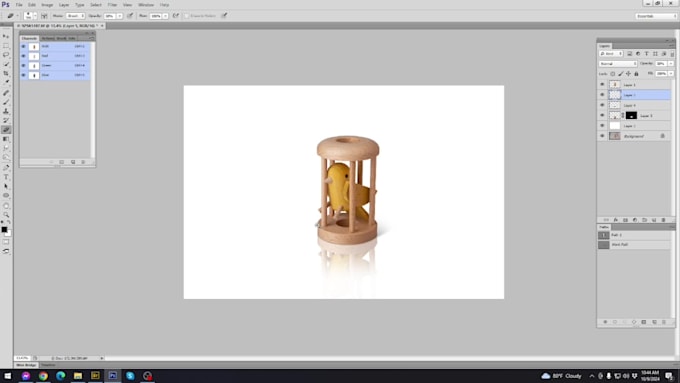Viewport: 680px width, 383px height.
Task: Select Path 1 in Paths panel
Action: (635, 235)
